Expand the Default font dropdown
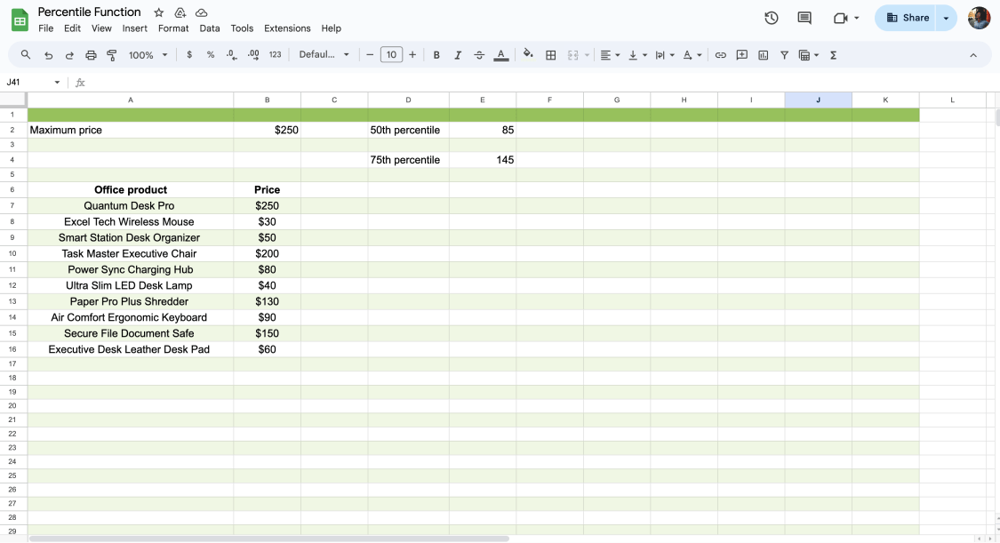This screenshot has width=1000, height=543. point(324,55)
